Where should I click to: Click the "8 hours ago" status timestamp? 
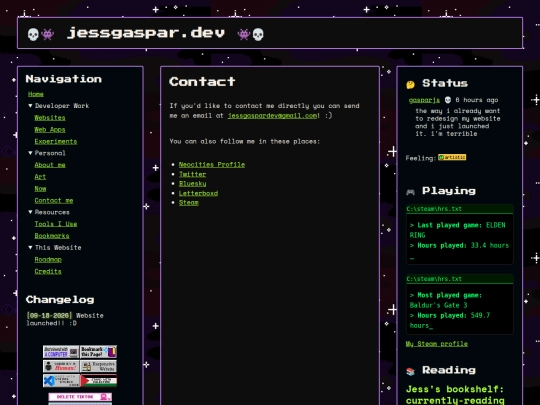pyautogui.click(x=477, y=100)
